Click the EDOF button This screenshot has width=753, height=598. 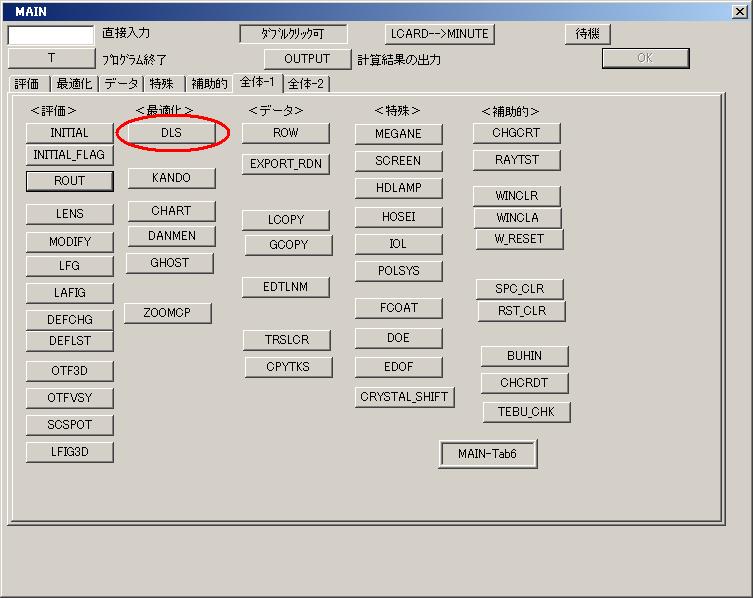coord(399,367)
